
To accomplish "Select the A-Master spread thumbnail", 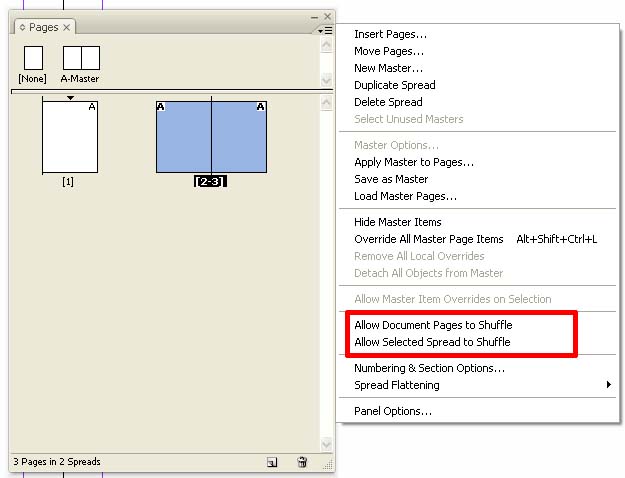I will click(81, 58).
